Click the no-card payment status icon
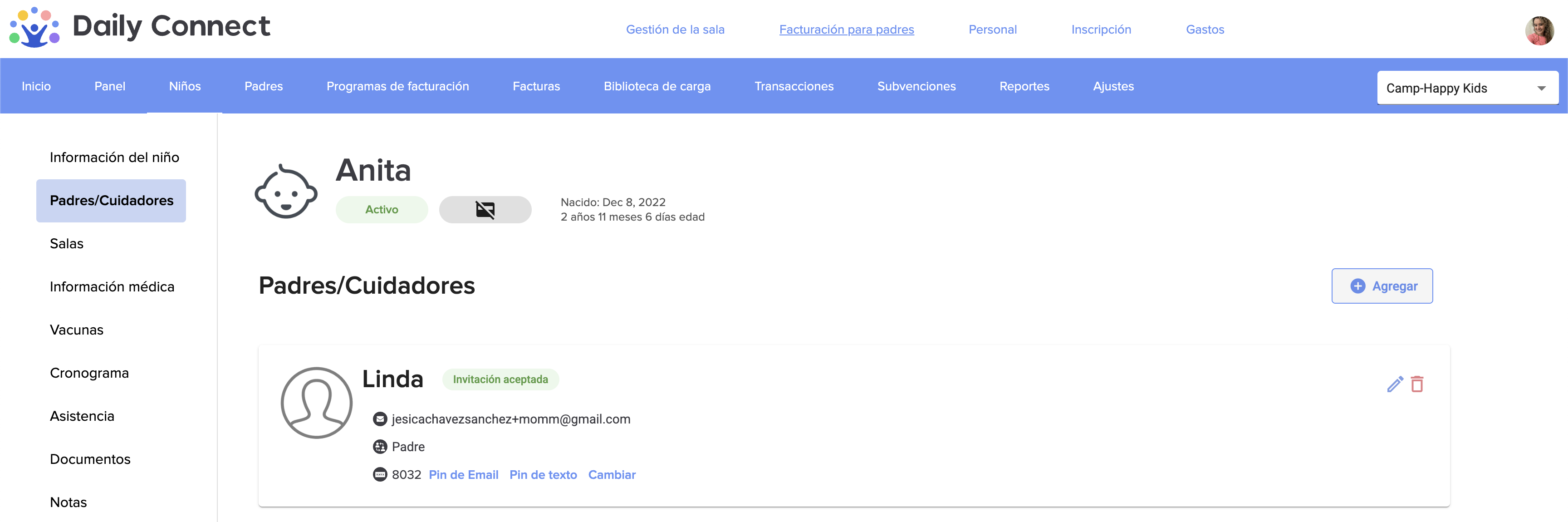Image resolution: width=1568 pixels, height=522 pixels. (485, 210)
